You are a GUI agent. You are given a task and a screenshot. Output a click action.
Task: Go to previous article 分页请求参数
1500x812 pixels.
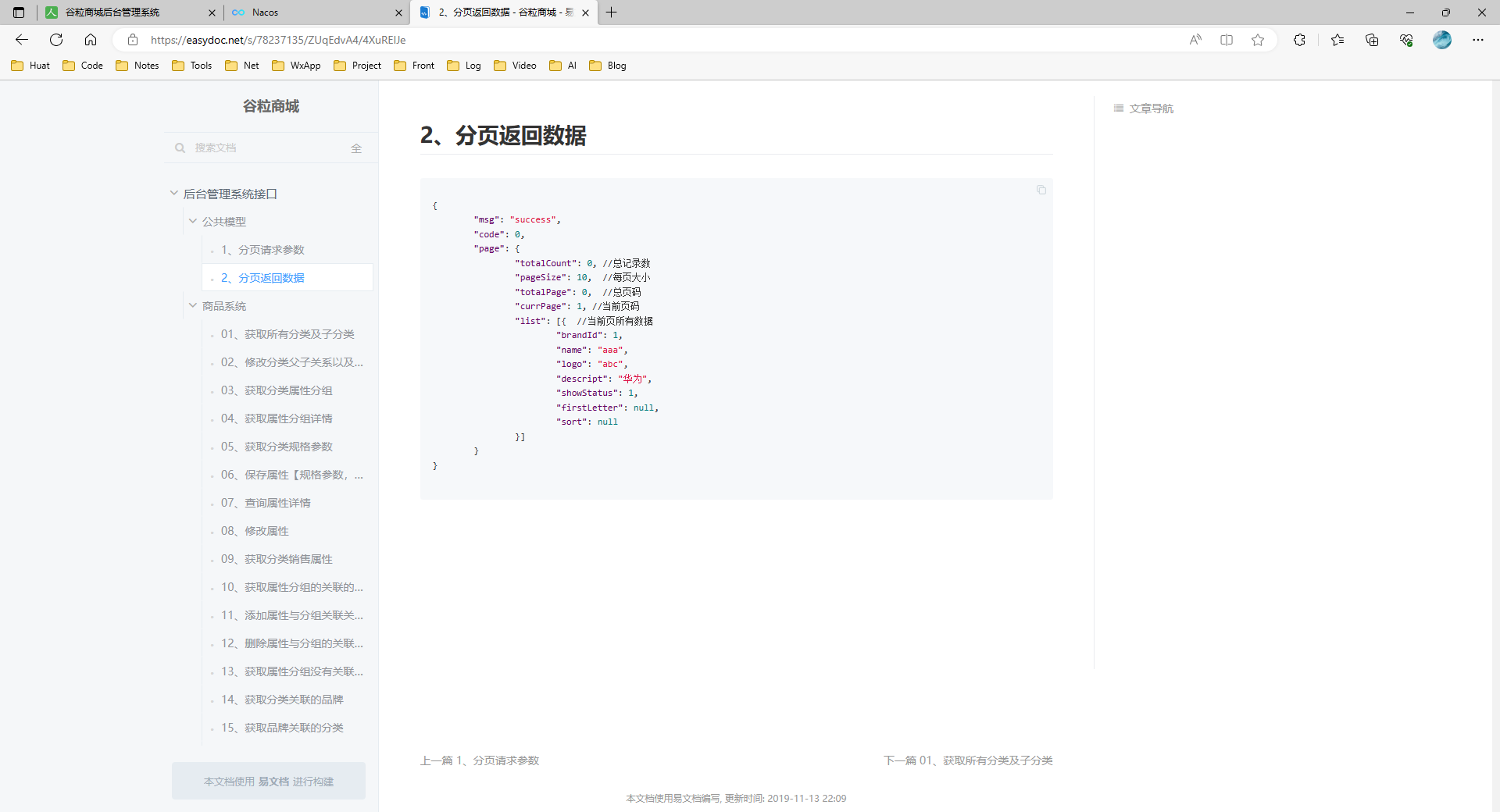pos(480,760)
